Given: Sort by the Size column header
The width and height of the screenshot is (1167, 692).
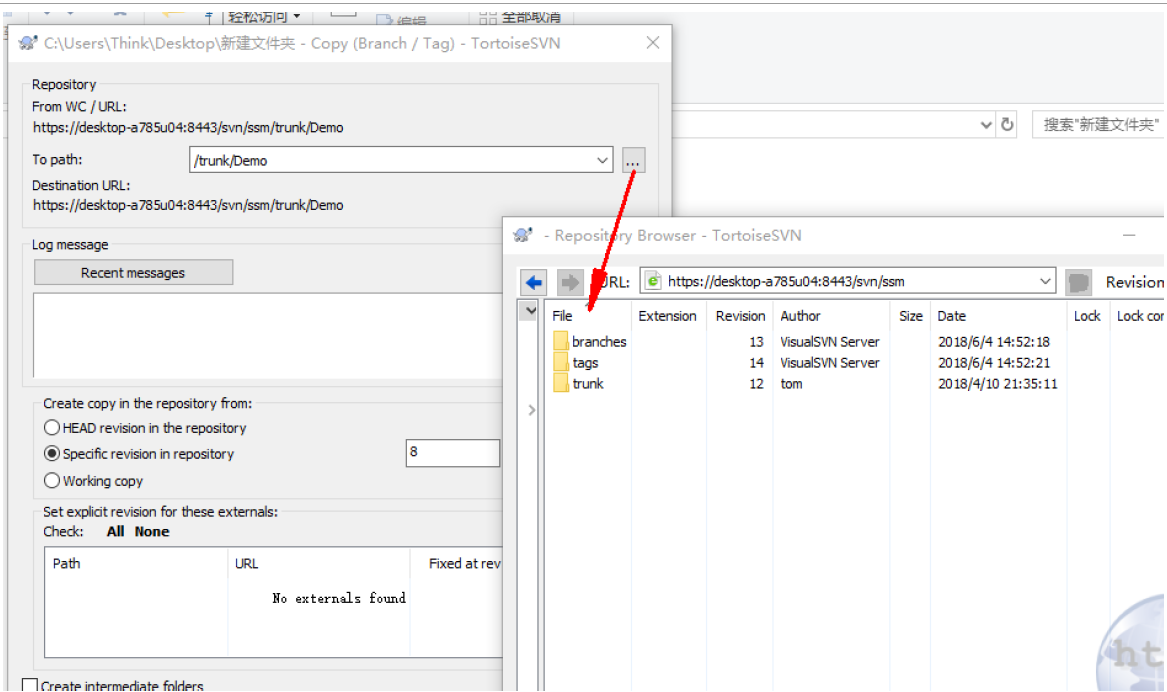Looking at the screenshot, I should [x=910, y=315].
